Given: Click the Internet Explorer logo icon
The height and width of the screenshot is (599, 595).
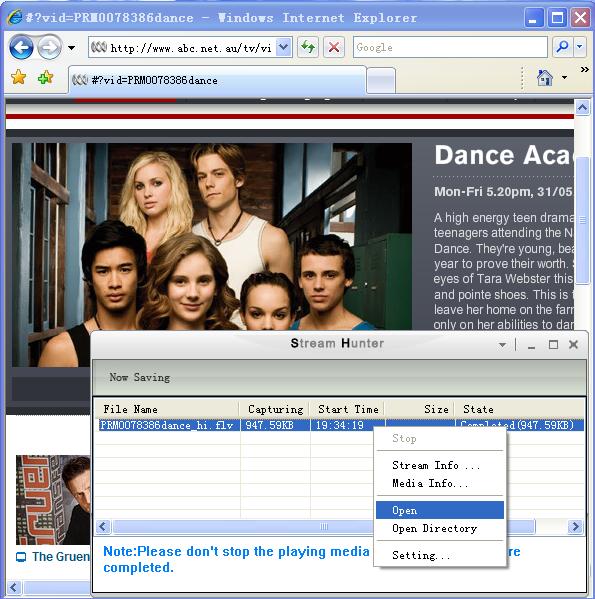Looking at the screenshot, I should 15,17.
